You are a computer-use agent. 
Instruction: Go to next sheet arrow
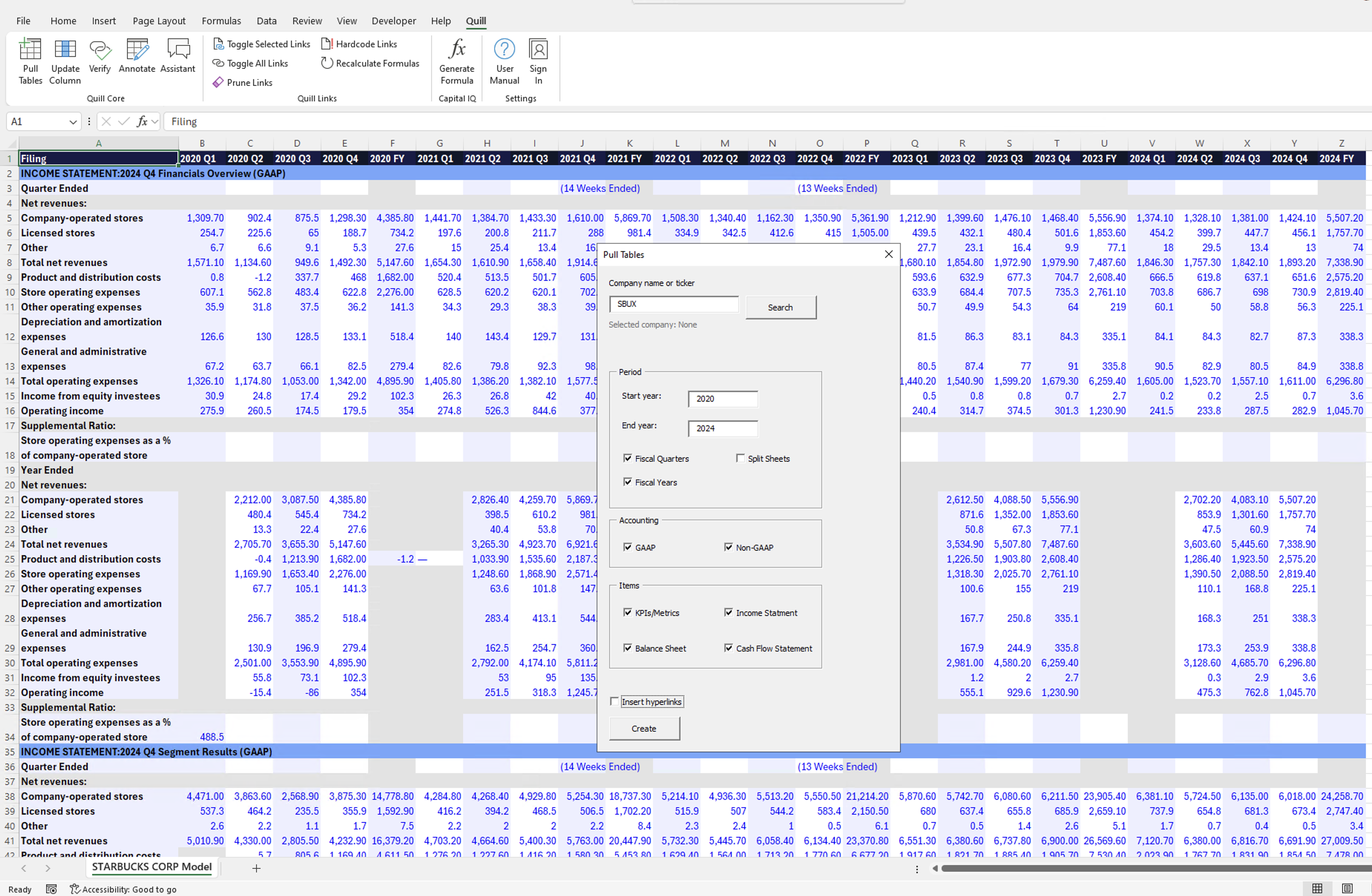click(48, 868)
